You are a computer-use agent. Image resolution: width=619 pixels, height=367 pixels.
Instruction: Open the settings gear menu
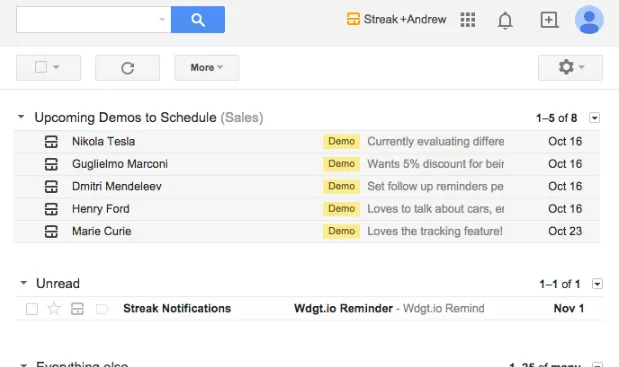[x=570, y=68]
